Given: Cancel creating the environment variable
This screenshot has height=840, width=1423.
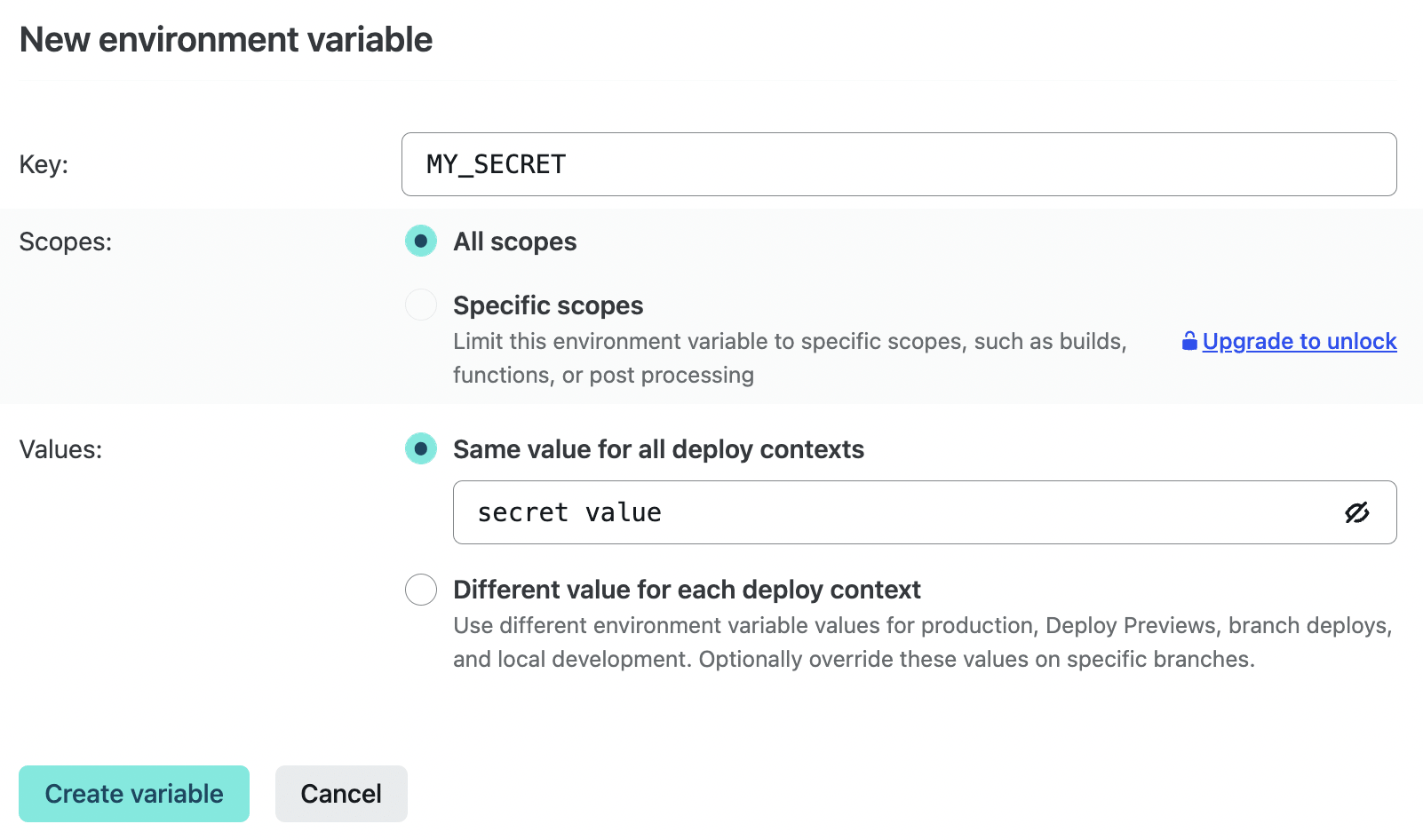Looking at the screenshot, I should click(x=341, y=793).
